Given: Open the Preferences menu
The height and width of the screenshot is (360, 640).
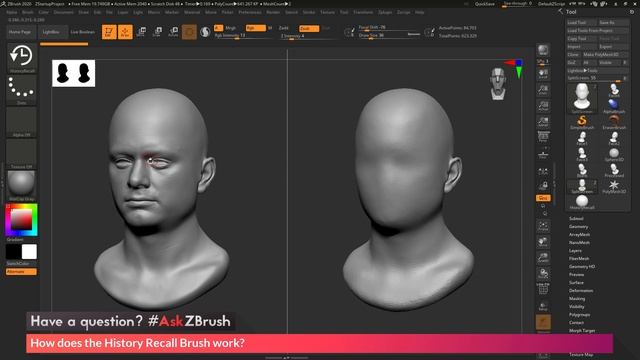Looking at the screenshot, I should click(x=250, y=12).
